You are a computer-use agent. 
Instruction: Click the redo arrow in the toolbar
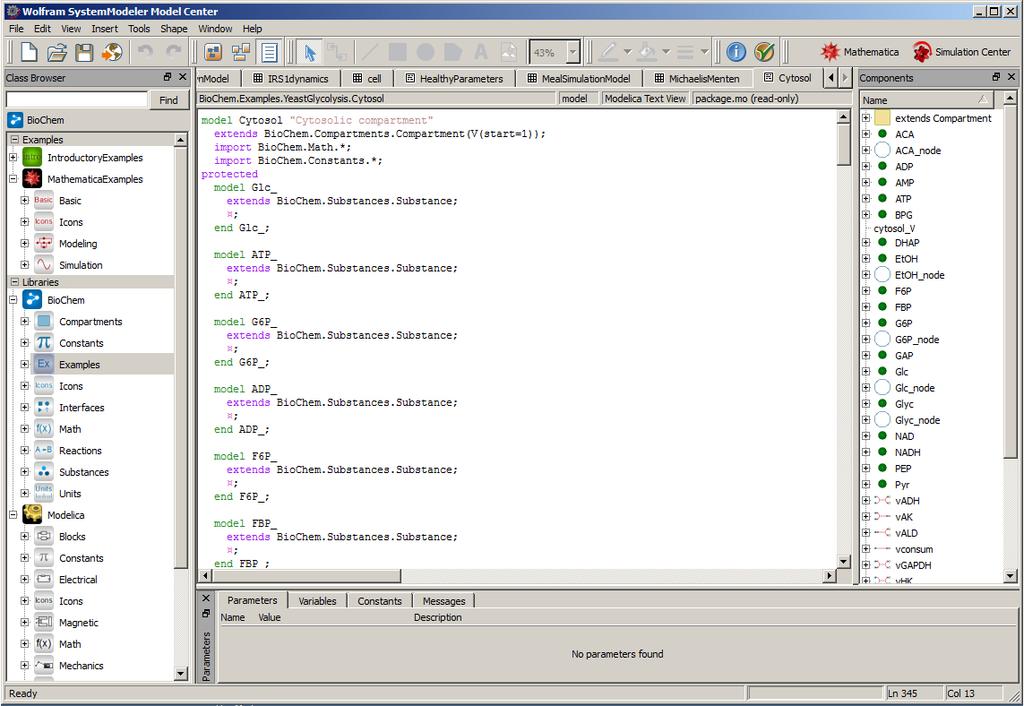(173, 52)
